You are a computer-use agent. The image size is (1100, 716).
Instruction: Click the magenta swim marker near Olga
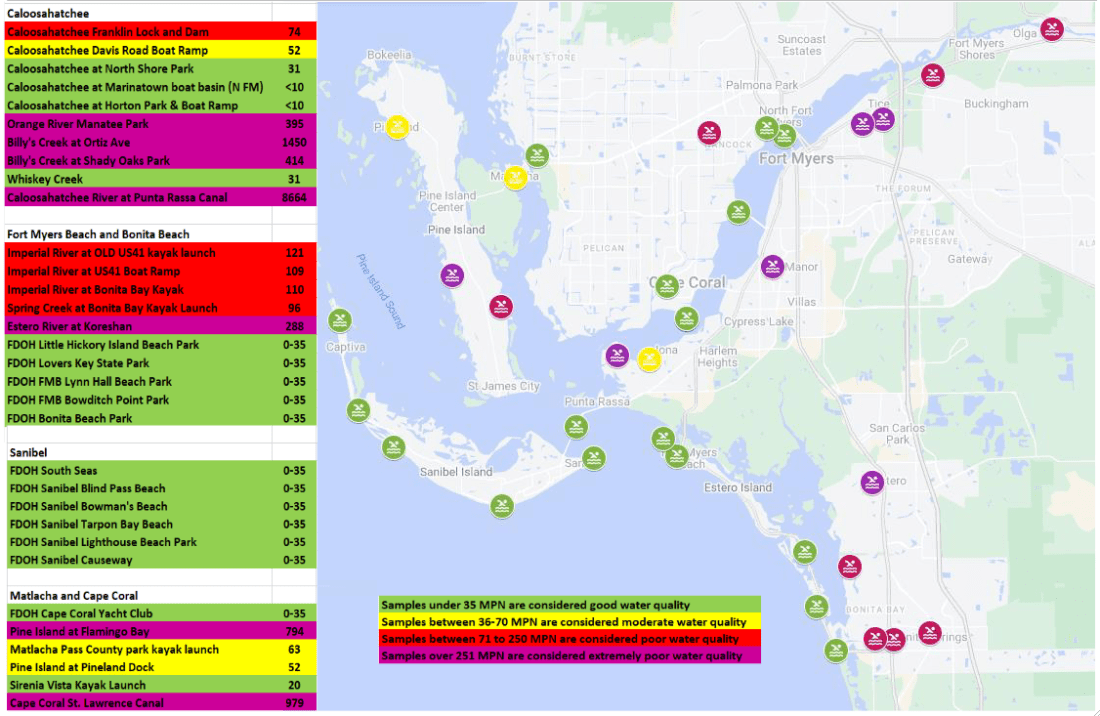click(x=1052, y=29)
